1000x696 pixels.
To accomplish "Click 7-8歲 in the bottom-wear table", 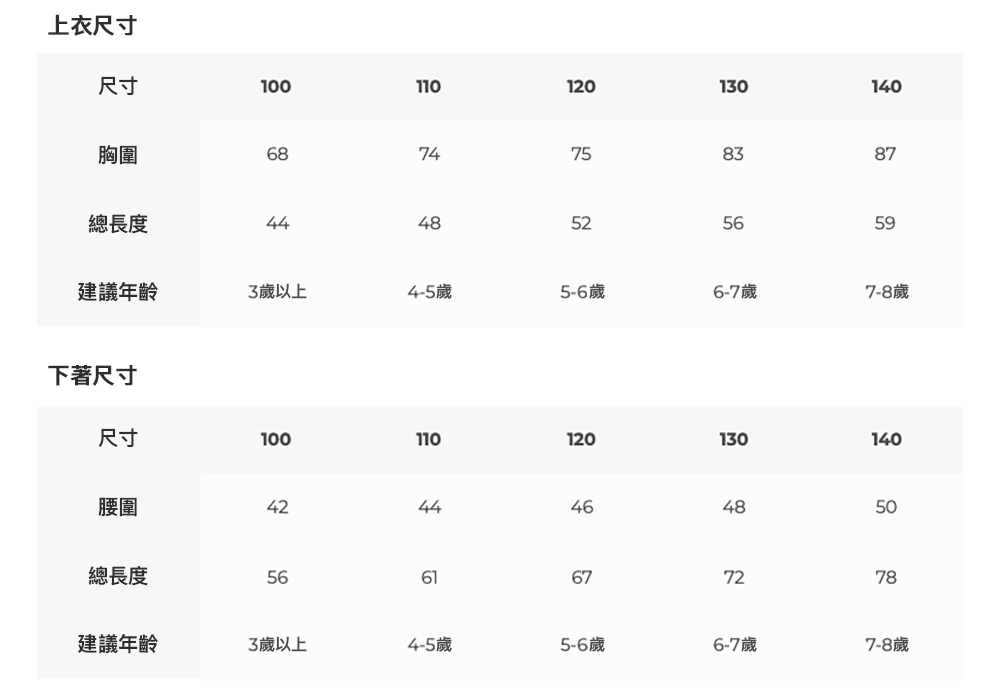I will click(x=886, y=645).
